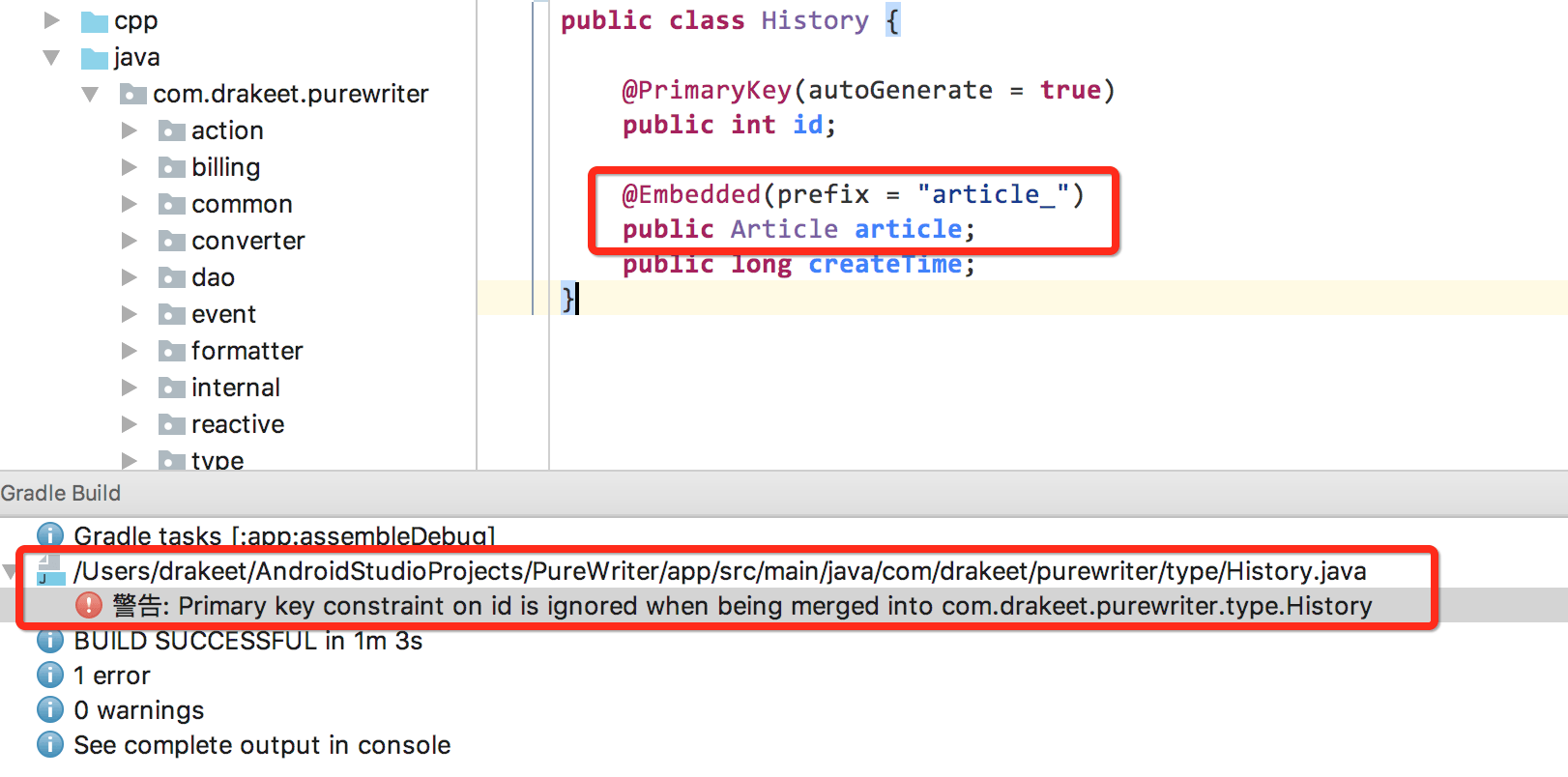This screenshot has height=777, width=1568.
Task: Expand the dao package arrow
Action: click(129, 278)
